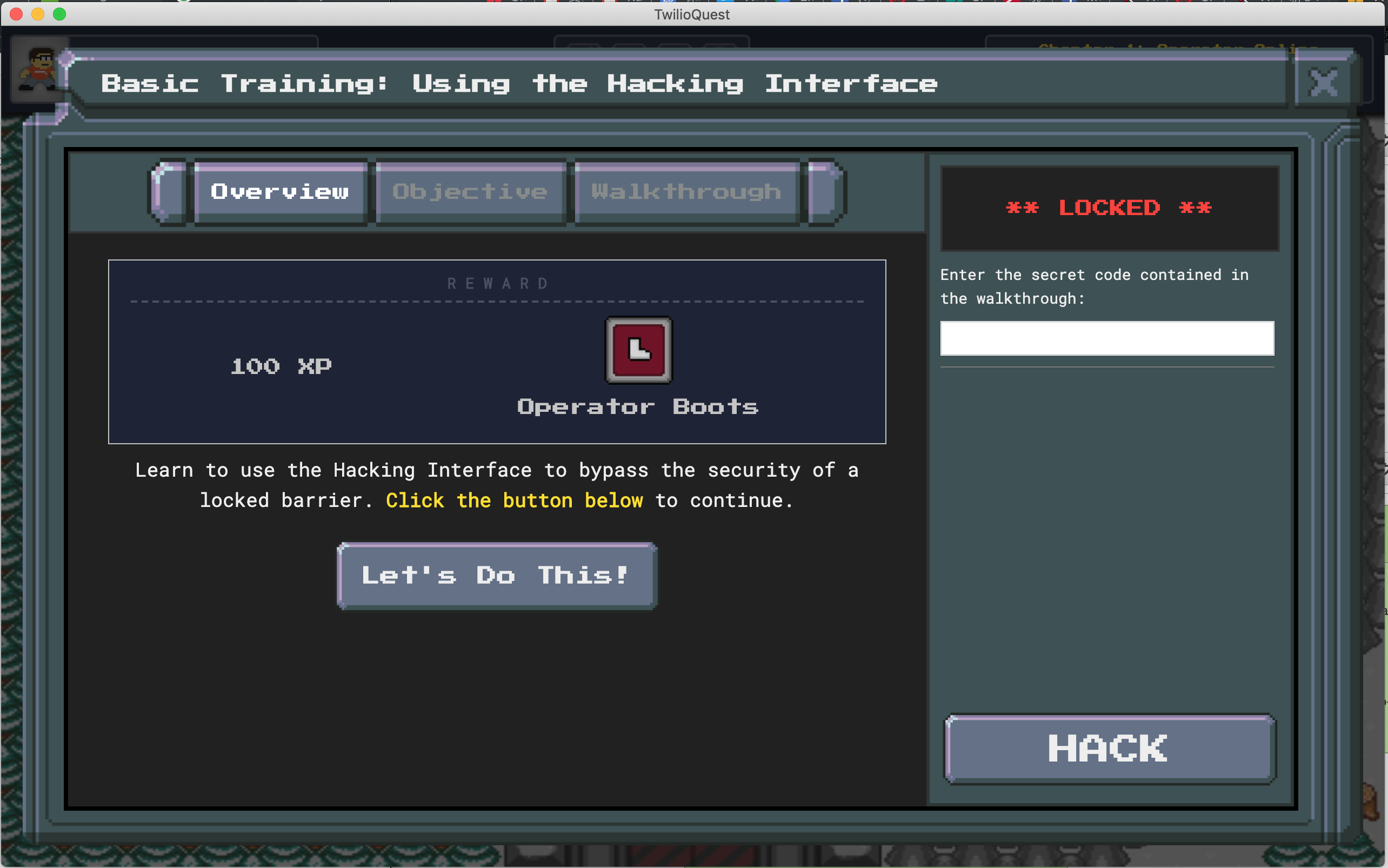Click the TwilioQuest window title bar text

(692, 15)
